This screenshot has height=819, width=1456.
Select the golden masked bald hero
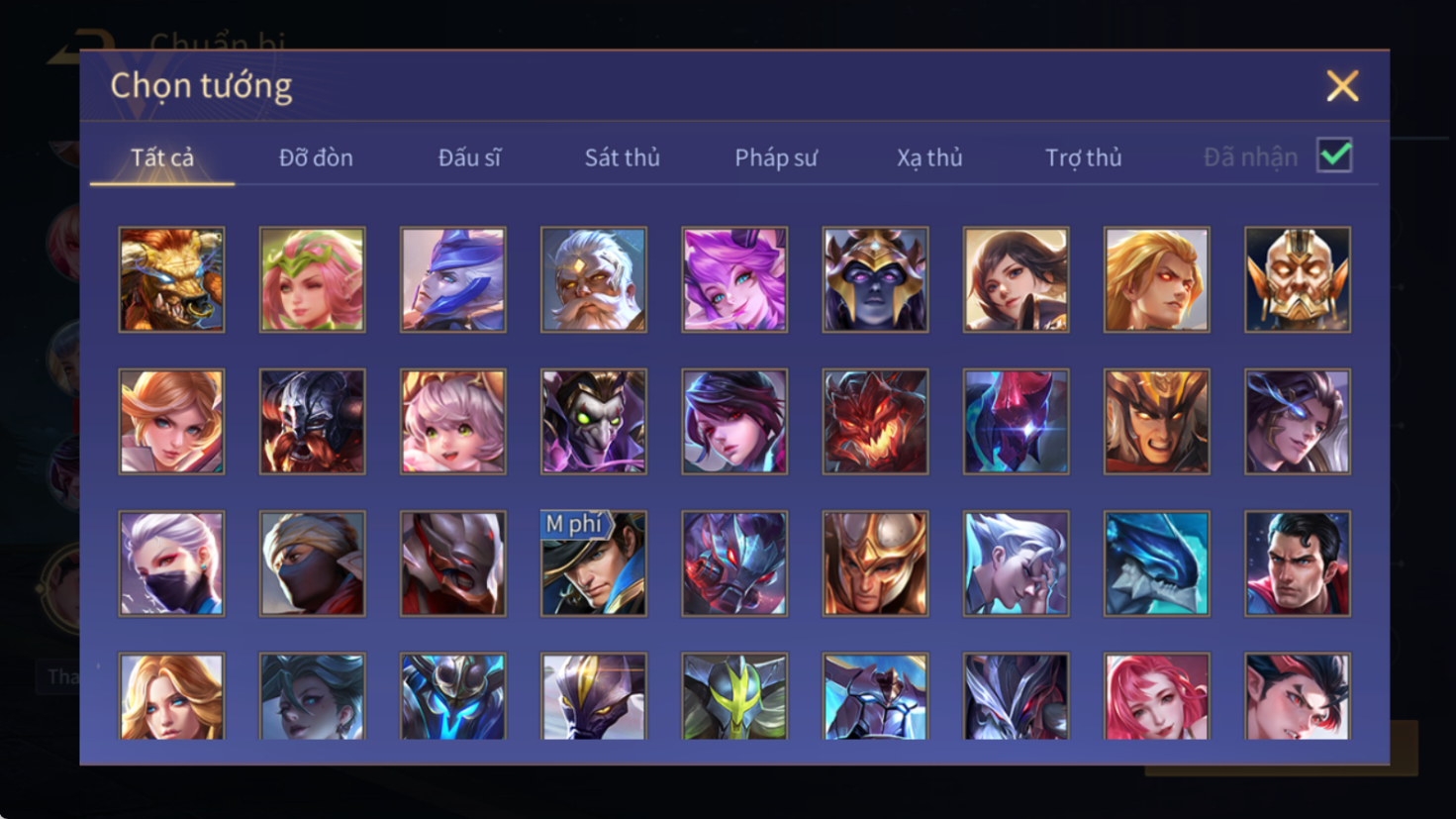tap(1298, 279)
